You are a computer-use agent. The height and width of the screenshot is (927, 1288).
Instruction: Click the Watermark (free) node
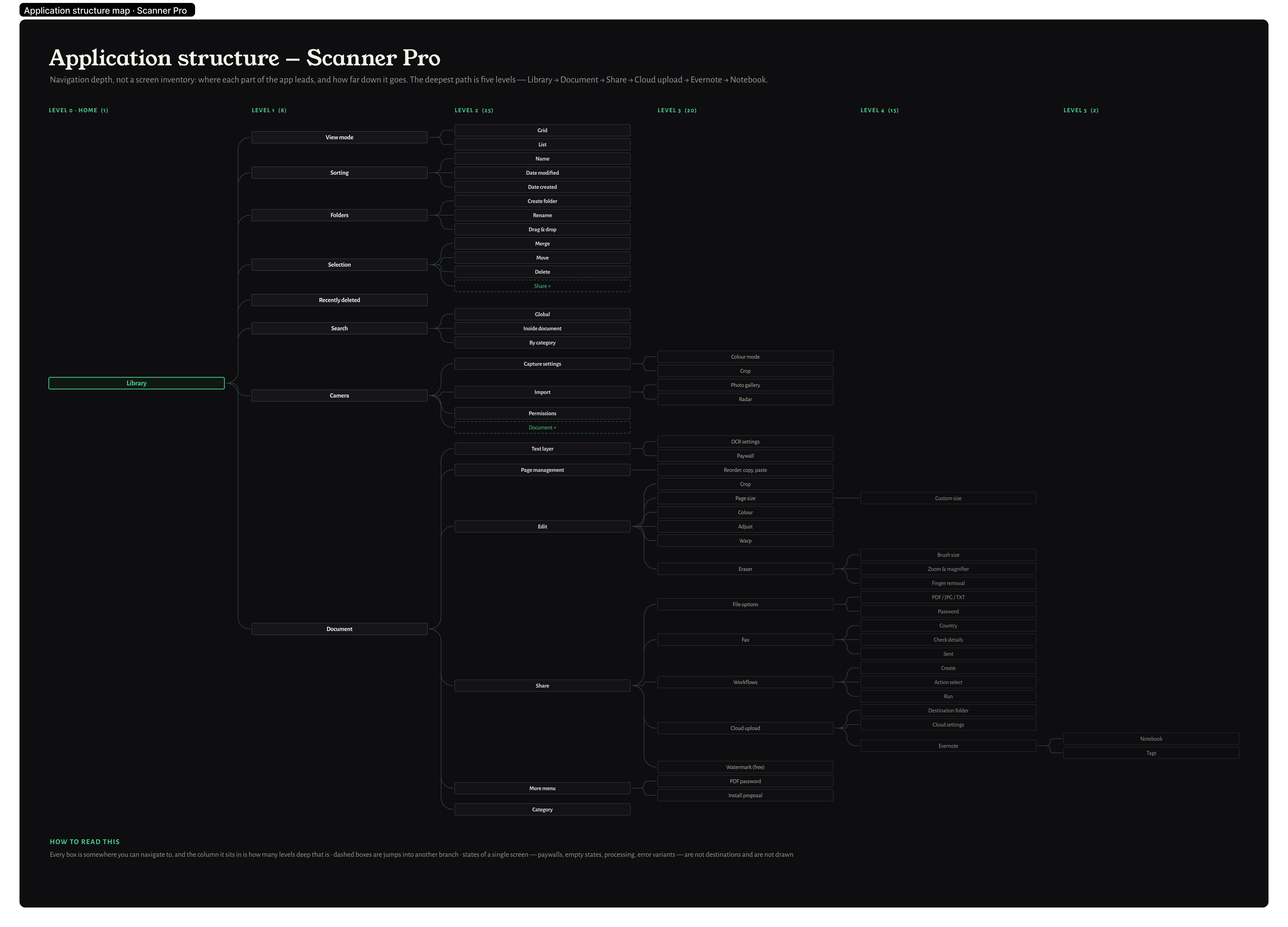(745, 767)
